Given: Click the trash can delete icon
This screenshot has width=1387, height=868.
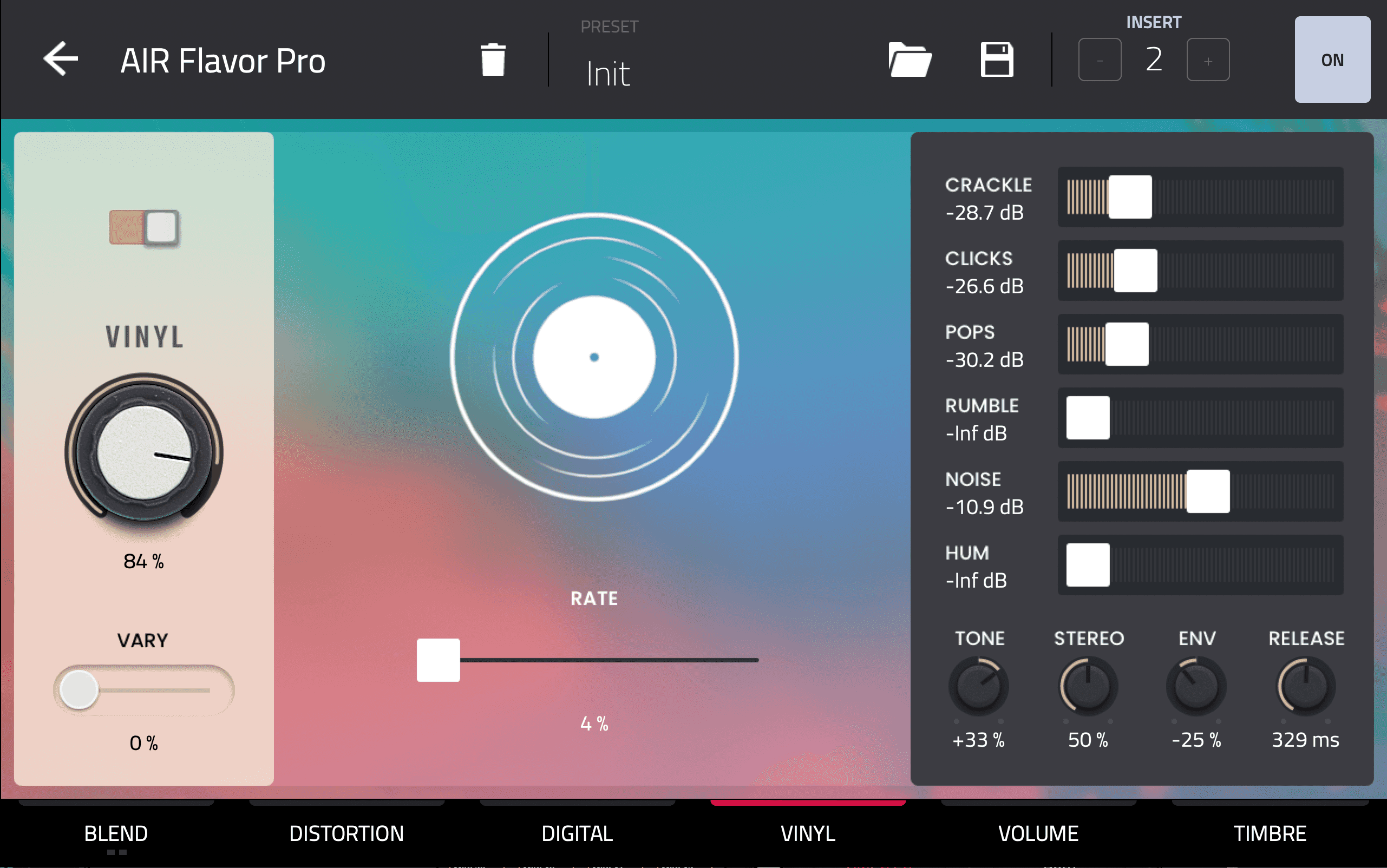Looking at the screenshot, I should 493,60.
